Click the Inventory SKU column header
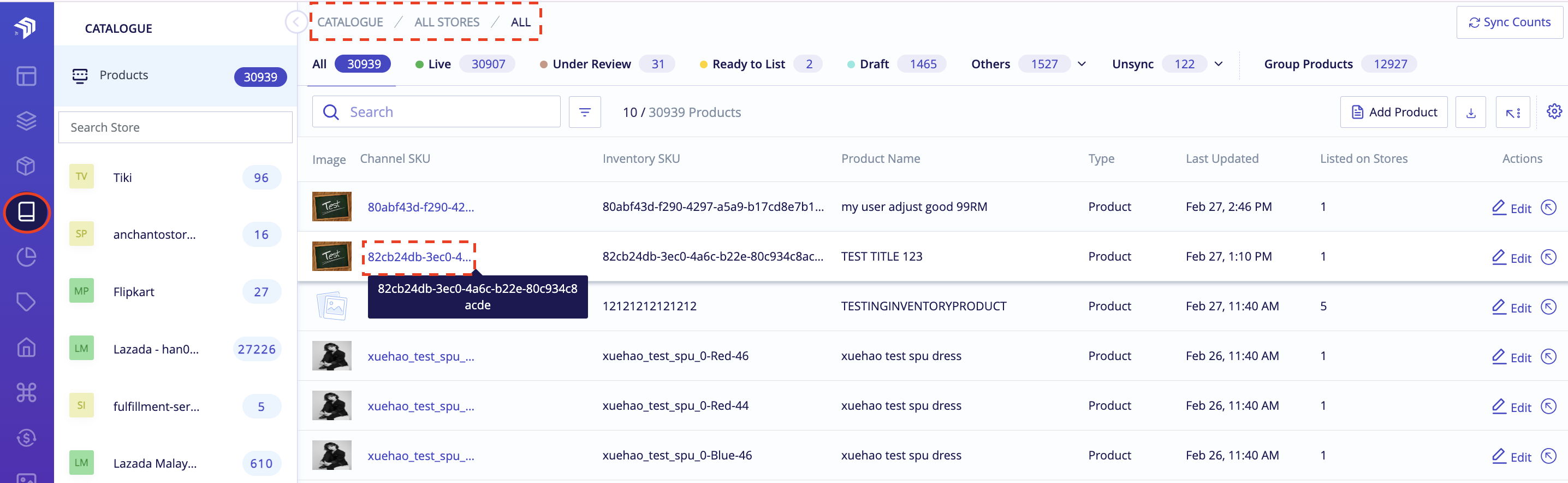The width and height of the screenshot is (1568, 483). click(641, 158)
